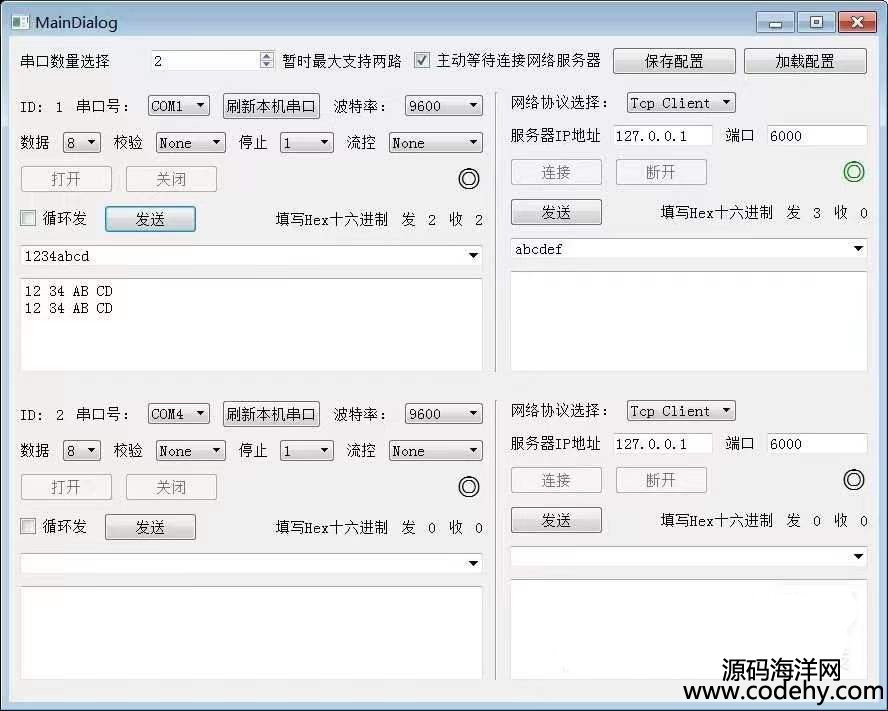Click 断开 button for ID 1 network

[661, 172]
